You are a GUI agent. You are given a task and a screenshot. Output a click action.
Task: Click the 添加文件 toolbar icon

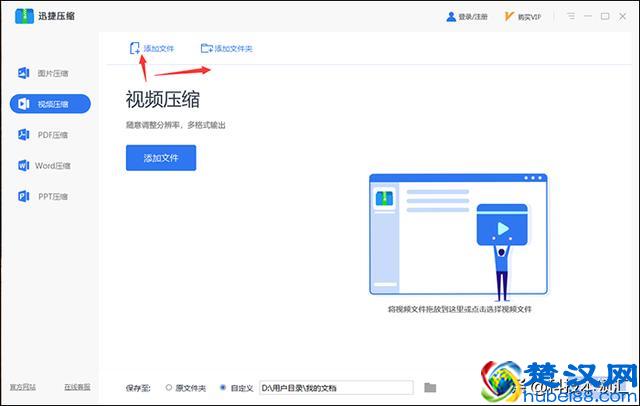(135, 49)
